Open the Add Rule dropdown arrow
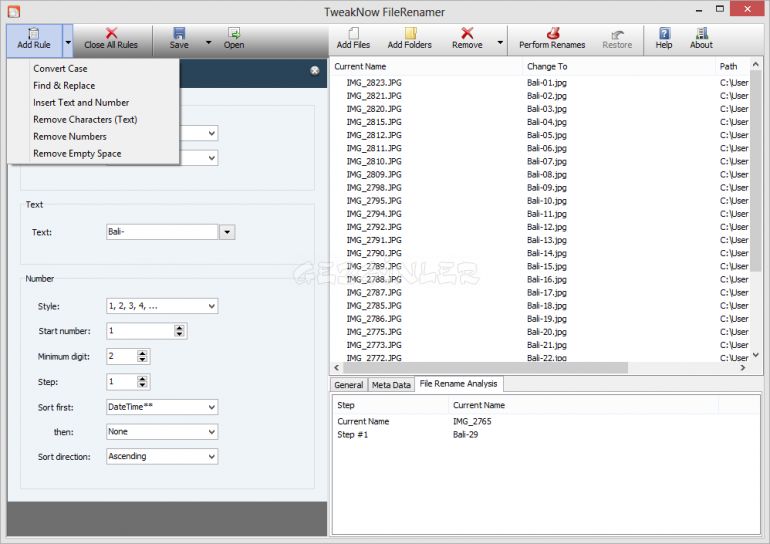Viewport: 770px width, 544px height. [x=68, y=42]
